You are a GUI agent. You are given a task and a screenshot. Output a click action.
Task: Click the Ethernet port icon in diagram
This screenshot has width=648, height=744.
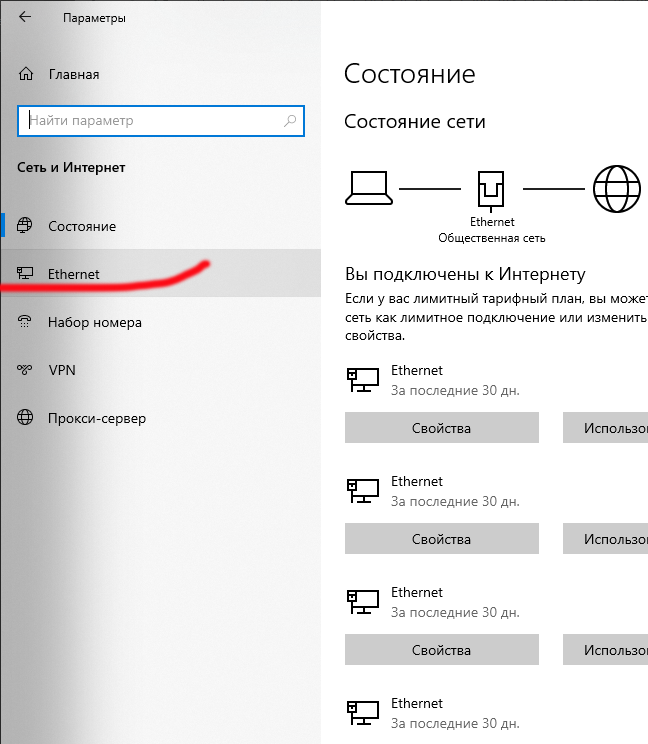click(491, 191)
